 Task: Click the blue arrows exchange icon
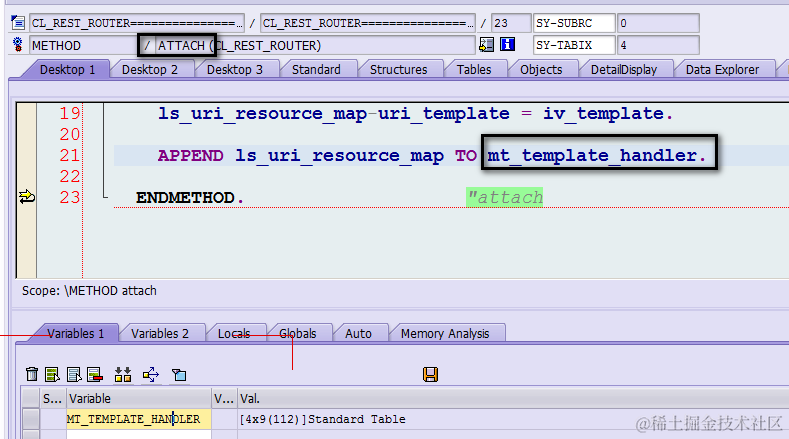[151, 374]
